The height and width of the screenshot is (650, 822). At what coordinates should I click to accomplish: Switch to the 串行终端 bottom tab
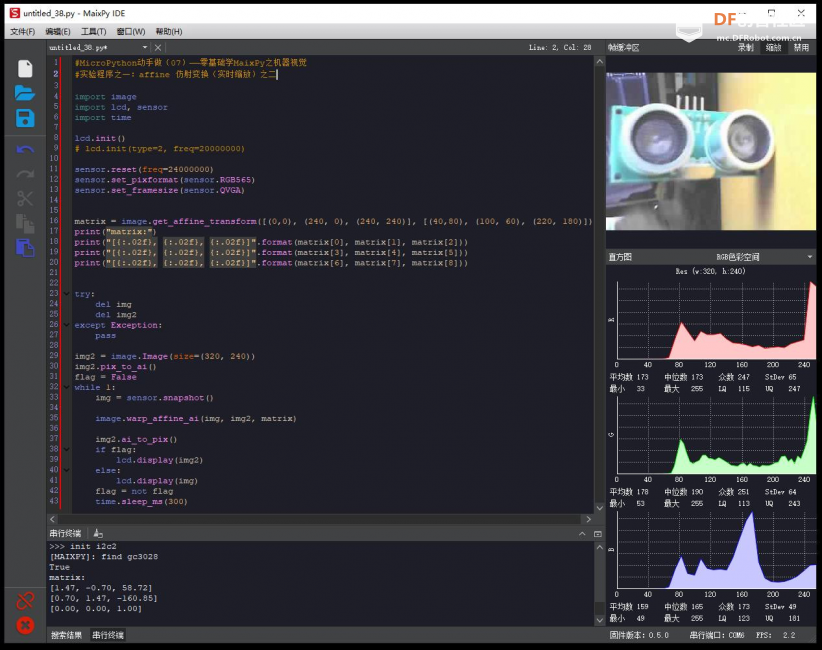pyautogui.click(x=108, y=635)
